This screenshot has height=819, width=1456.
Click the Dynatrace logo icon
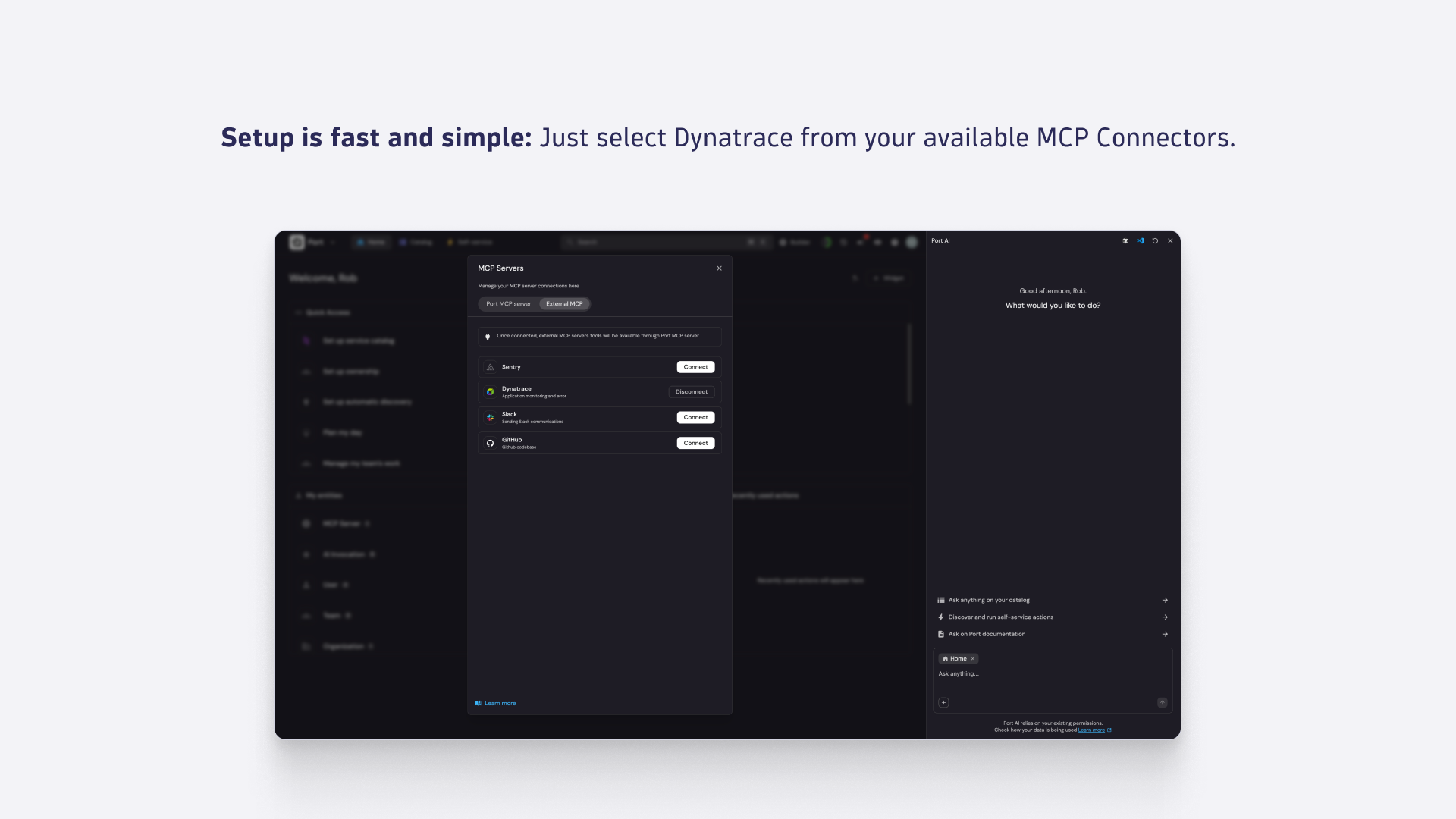[x=490, y=392]
